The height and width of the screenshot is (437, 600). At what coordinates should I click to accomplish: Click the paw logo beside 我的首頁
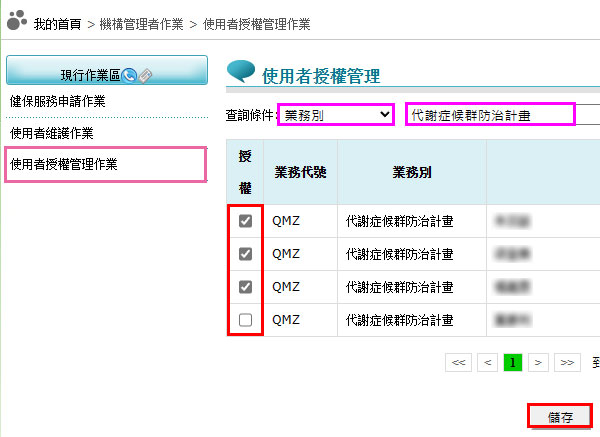[17, 20]
